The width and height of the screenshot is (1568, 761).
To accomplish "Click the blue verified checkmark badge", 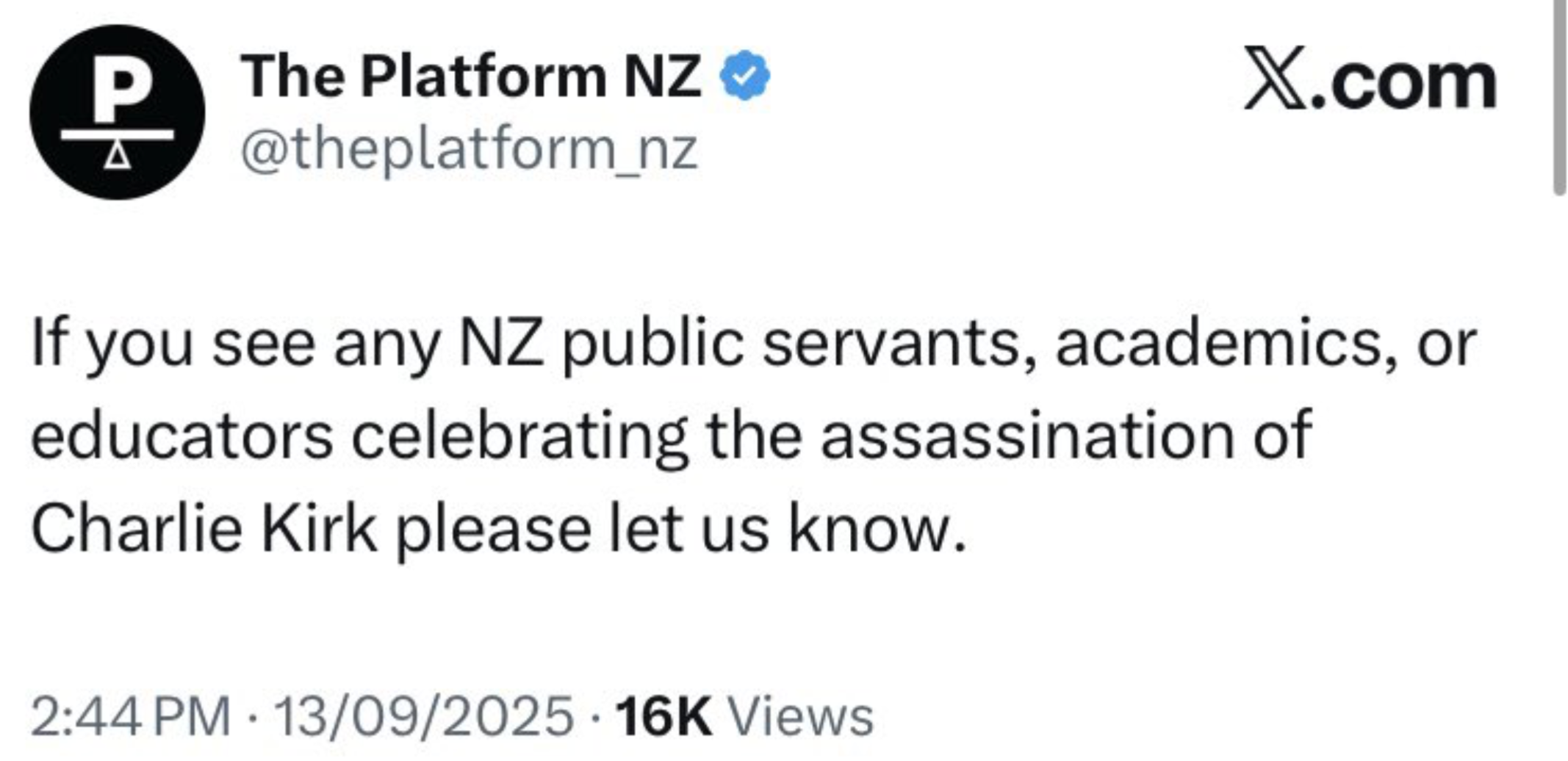I will pyautogui.click(x=744, y=75).
